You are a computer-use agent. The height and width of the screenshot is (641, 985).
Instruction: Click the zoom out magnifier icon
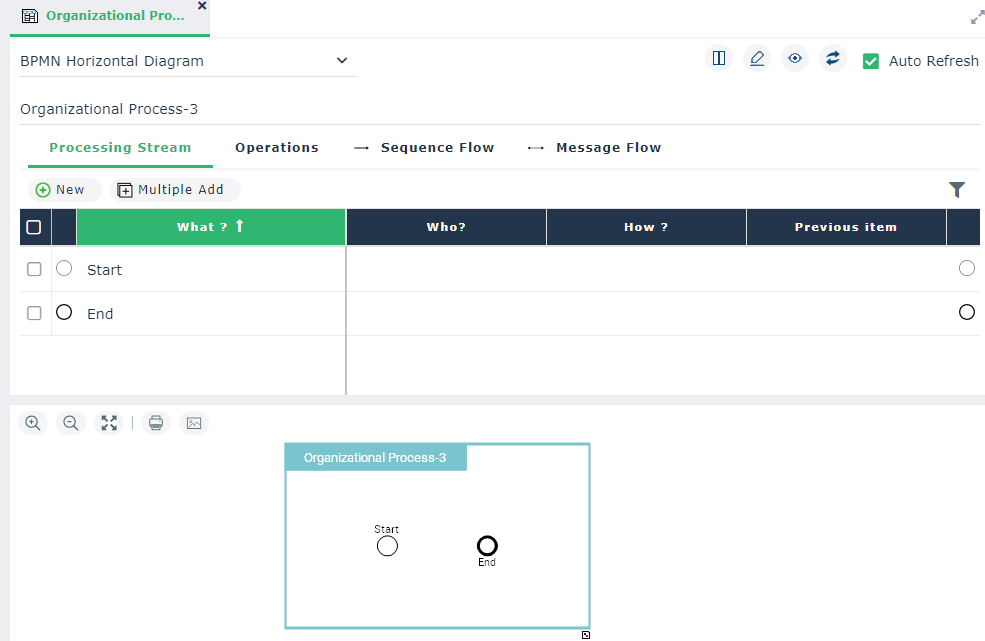pos(71,423)
